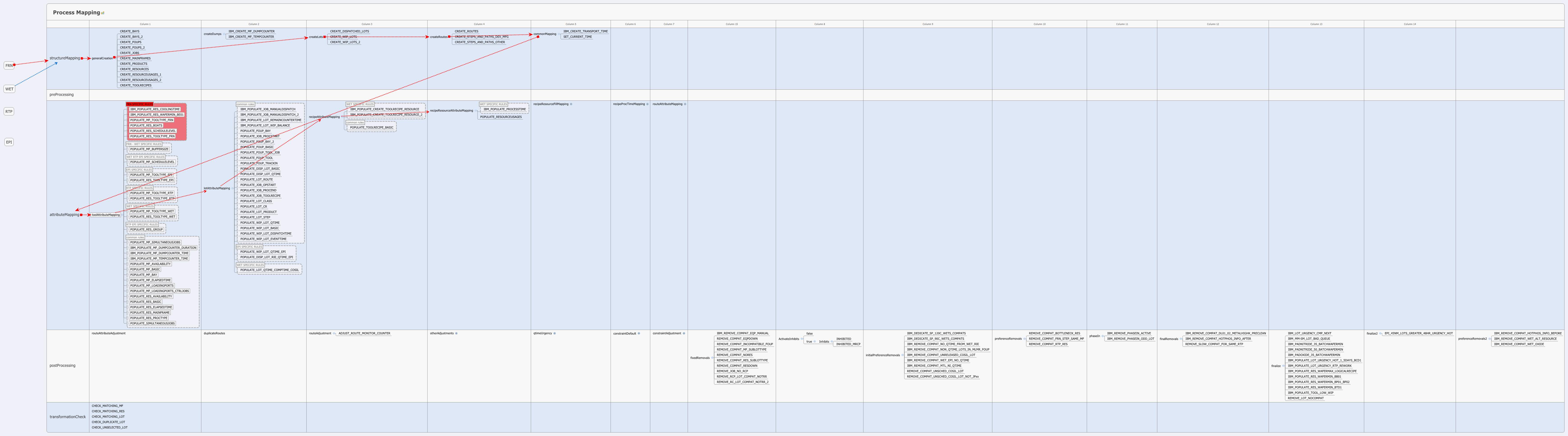Click the expand icon beside recipeProcTimeMapping
Viewport: 1568px width, 436px height.
(x=648, y=104)
